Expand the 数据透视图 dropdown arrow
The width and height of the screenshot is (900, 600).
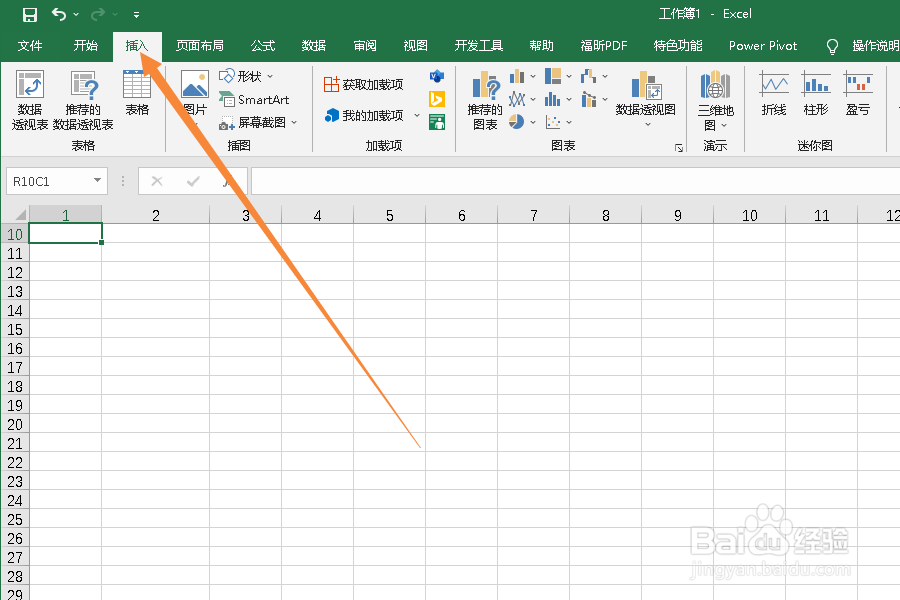click(647, 124)
